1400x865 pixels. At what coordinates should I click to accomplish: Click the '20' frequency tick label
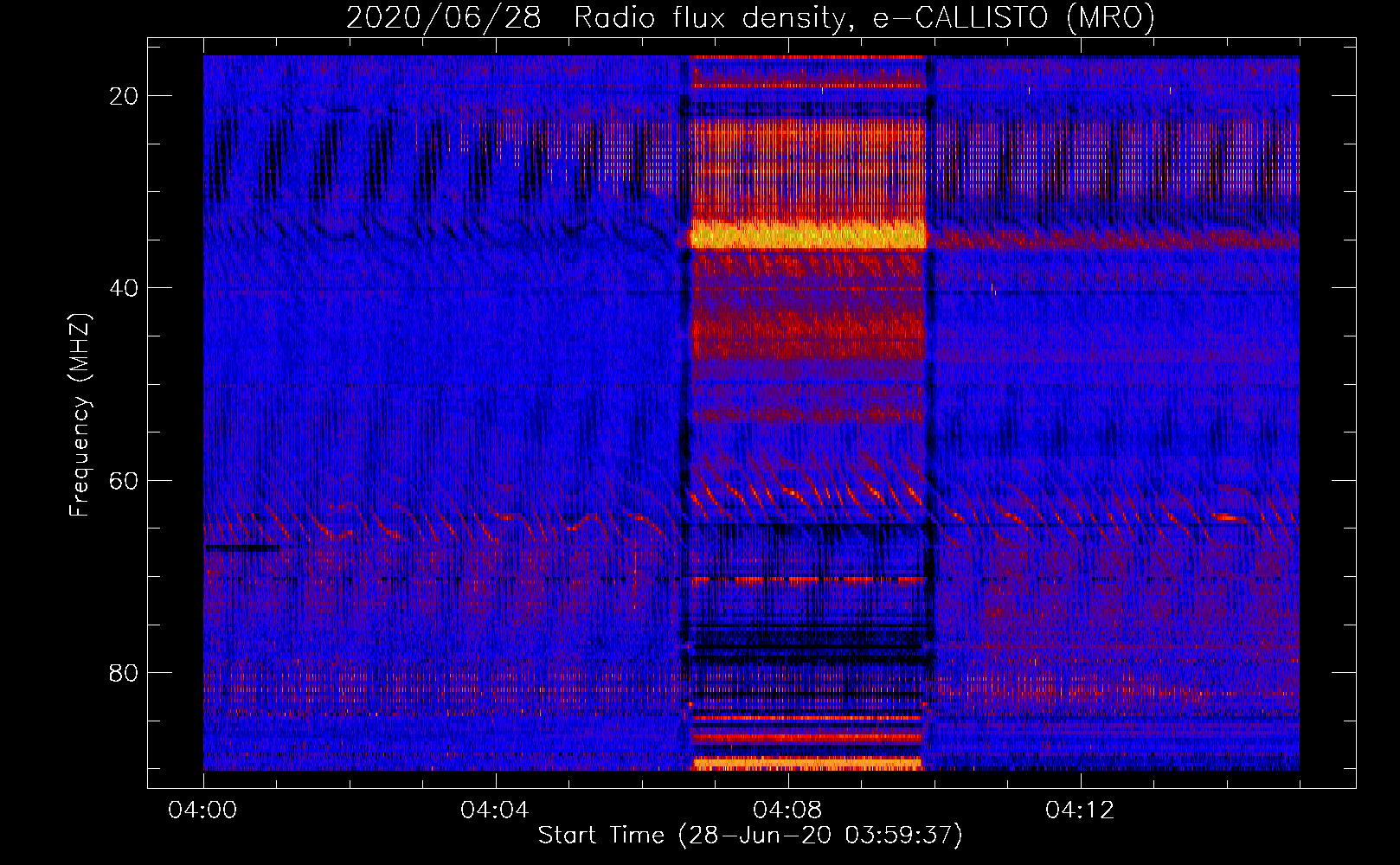(125, 96)
